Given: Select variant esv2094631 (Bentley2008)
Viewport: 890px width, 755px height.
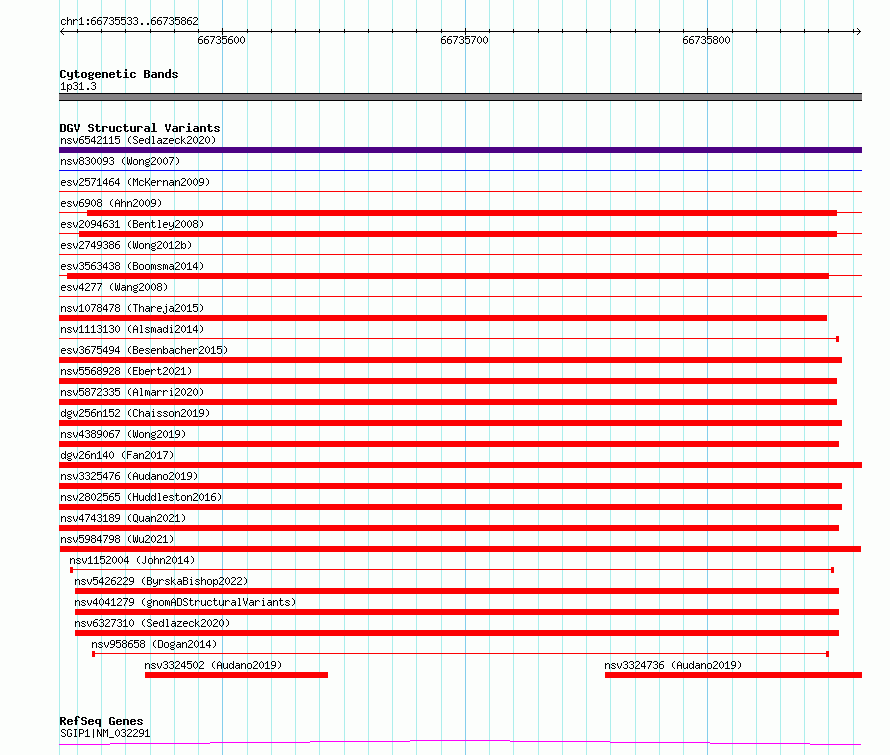Looking at the screenshot, I should (132, 224).
